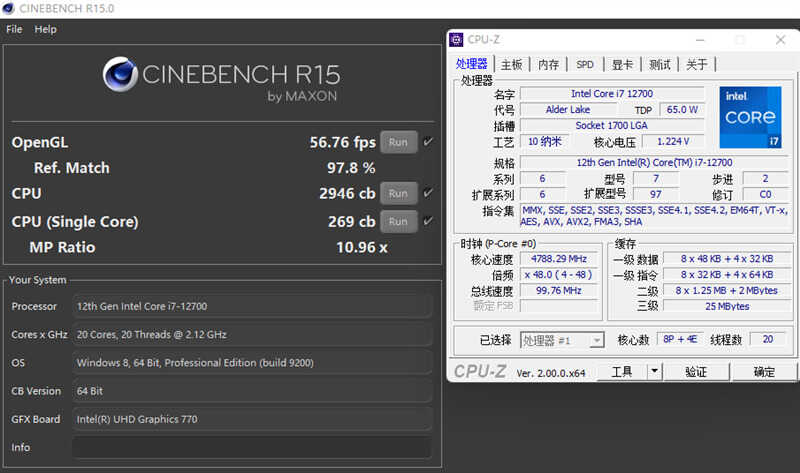Click the Processor field in Your System
Screen dimensions: 800x473
252,306
